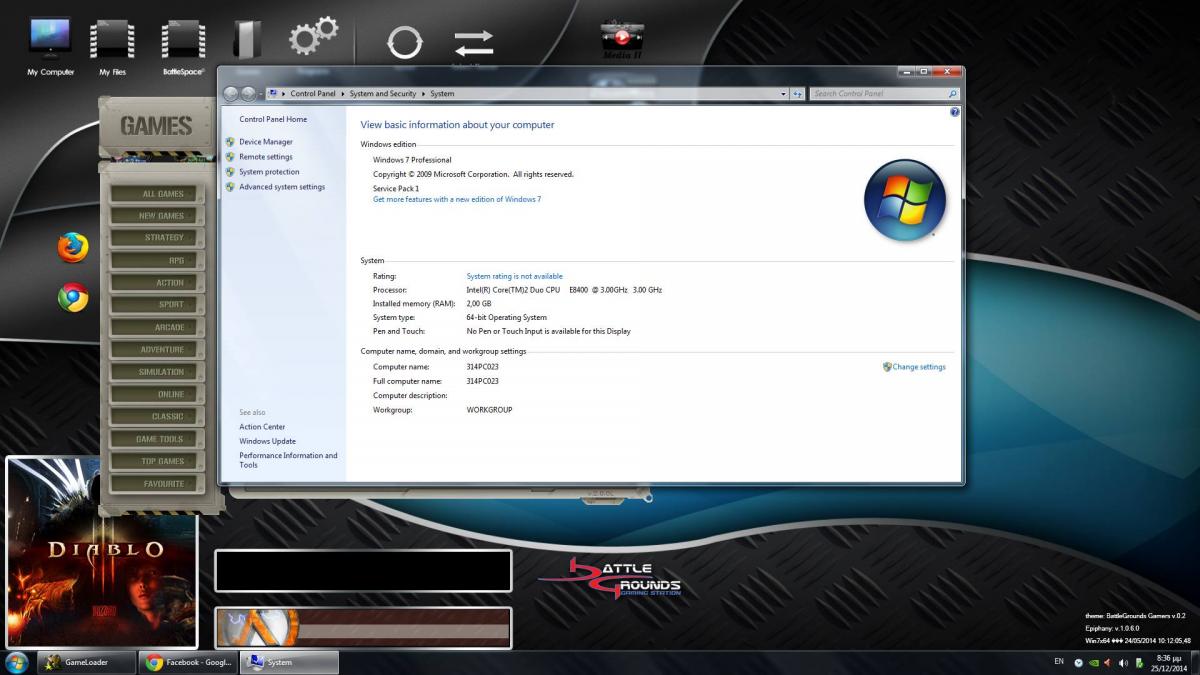The height and width of the screenshot is (675, 1200).
Task: Switch to GameLoader taskbar button
Action: [87, 663]
